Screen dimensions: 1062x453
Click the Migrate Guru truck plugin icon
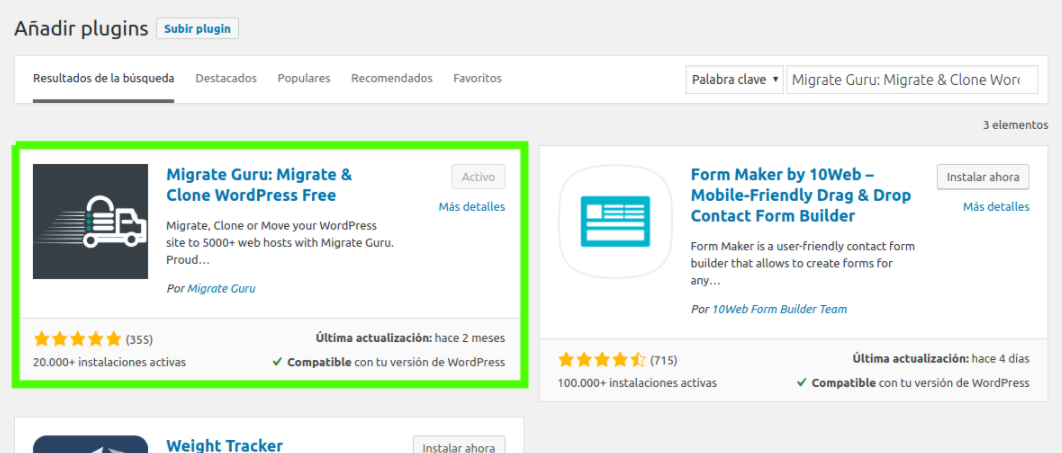[x=90, y=221]
